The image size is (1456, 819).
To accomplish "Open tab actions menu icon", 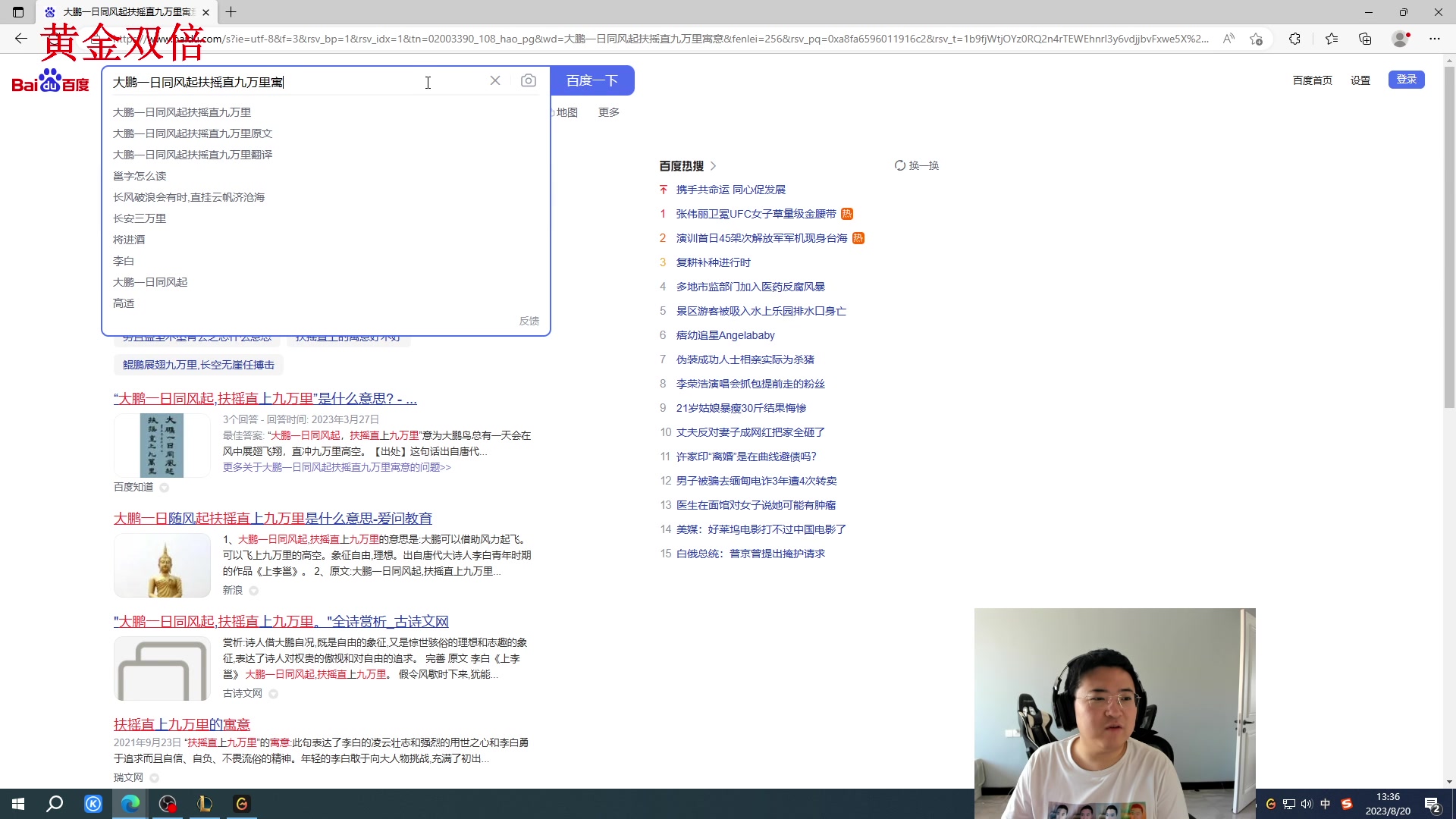I will pyautogui.click(x=18, y=12).
